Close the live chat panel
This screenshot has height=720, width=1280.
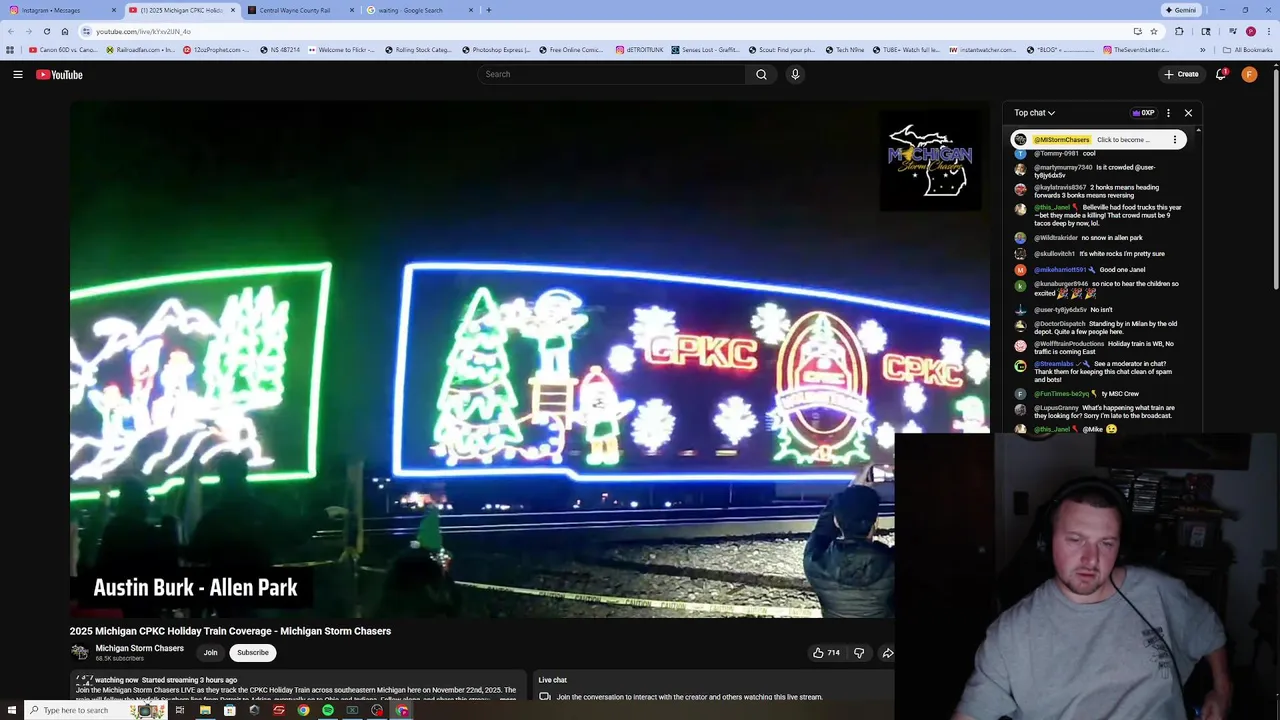(1188, 113)
